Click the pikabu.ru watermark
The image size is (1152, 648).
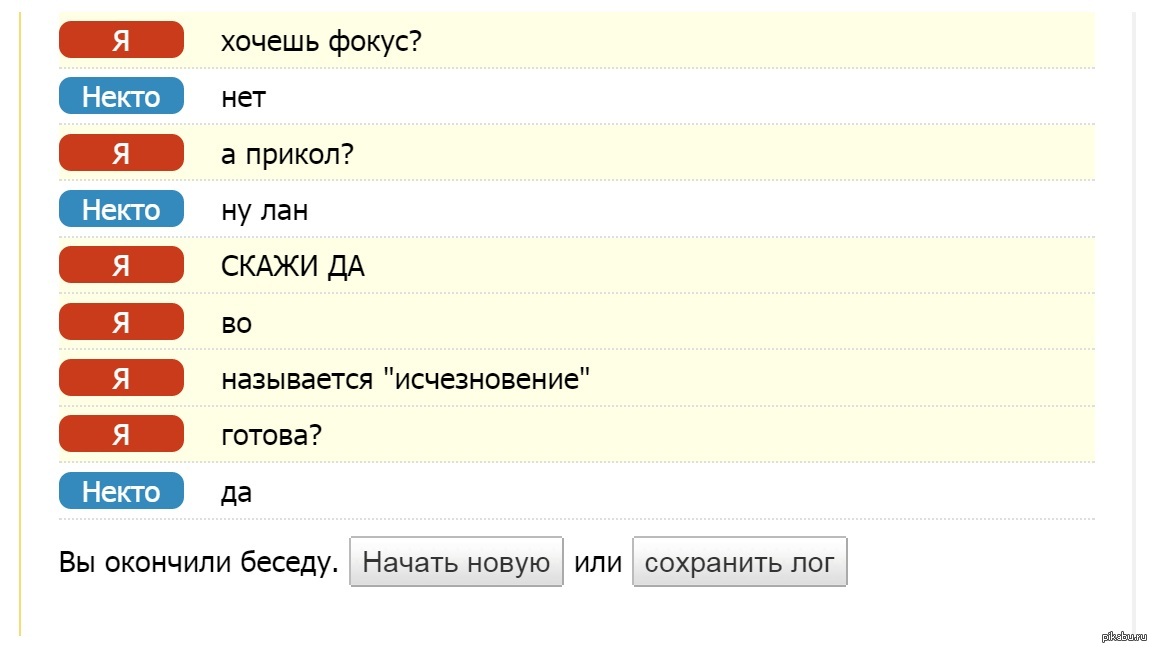click(x=1124, y=636)
